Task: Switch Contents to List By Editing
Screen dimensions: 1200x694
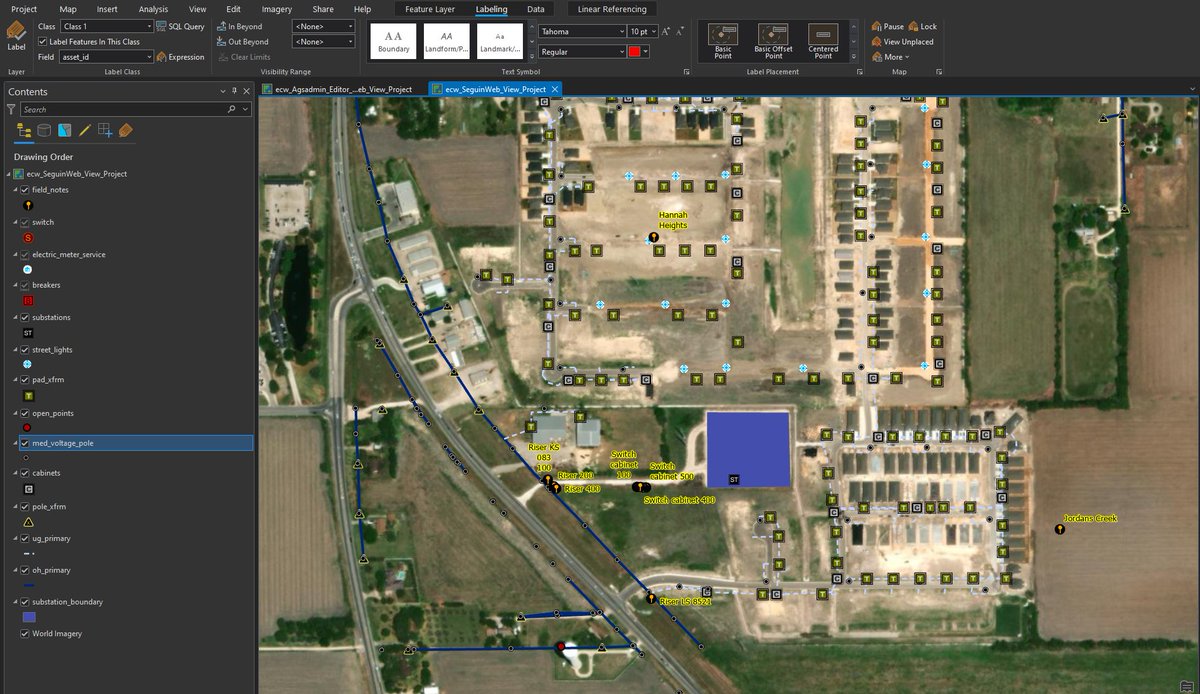Action: (x=85, y=130)
